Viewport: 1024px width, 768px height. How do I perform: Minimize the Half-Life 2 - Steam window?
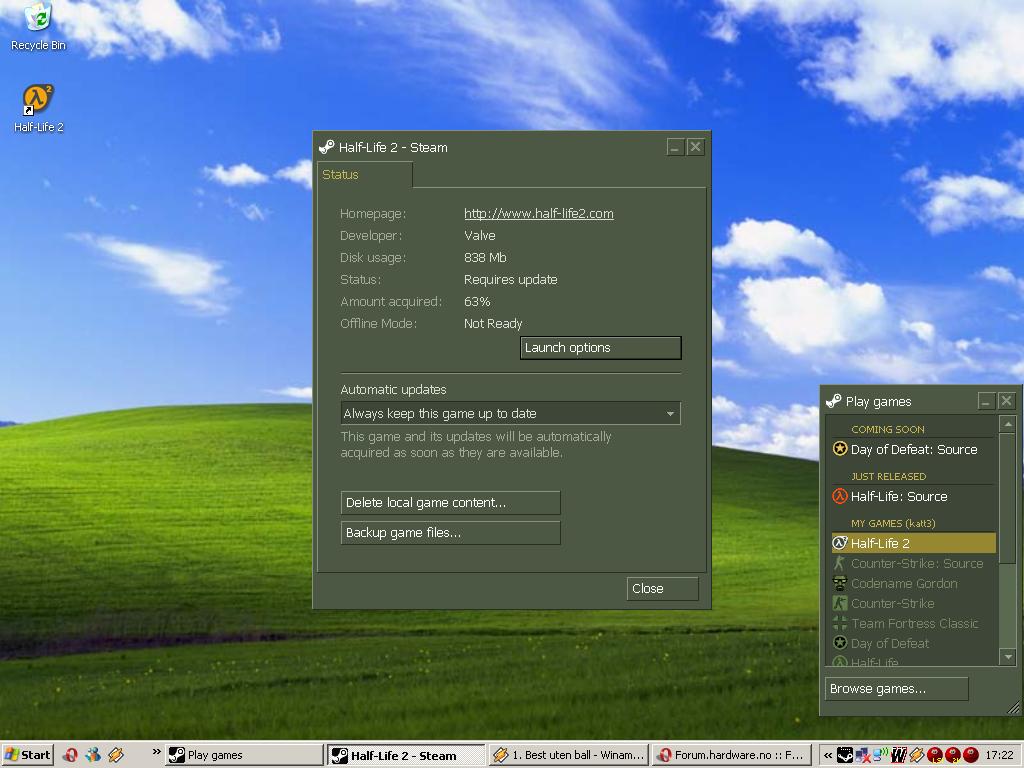coord(675,147)
